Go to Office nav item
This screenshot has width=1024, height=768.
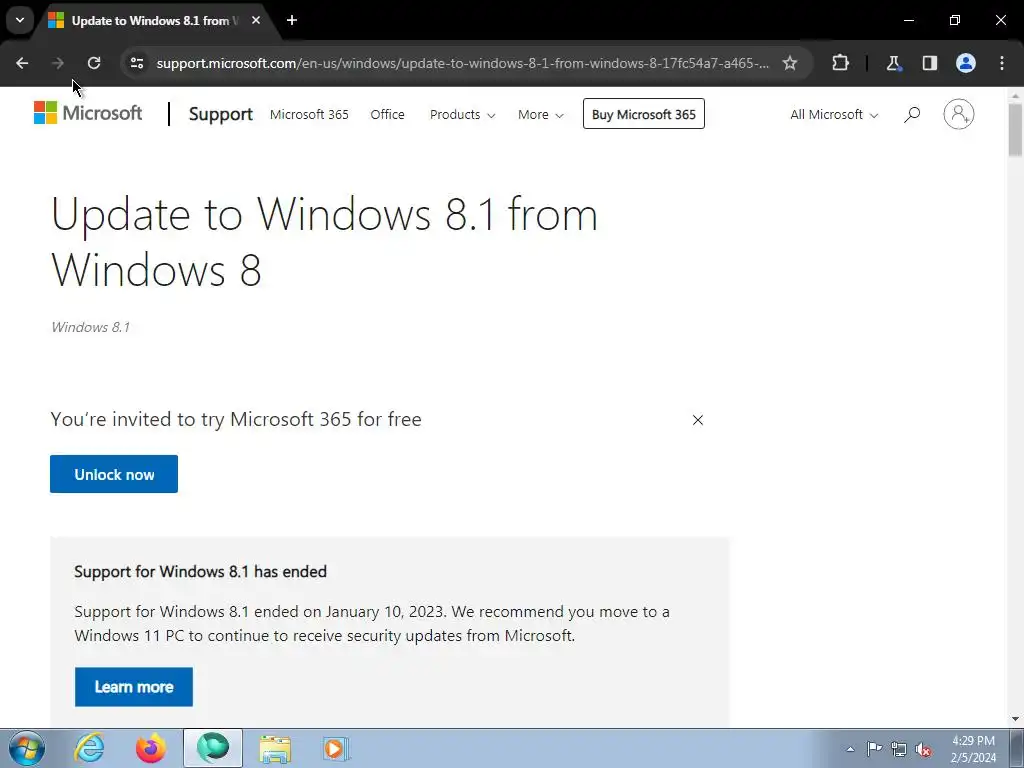(x=387, y=114)
